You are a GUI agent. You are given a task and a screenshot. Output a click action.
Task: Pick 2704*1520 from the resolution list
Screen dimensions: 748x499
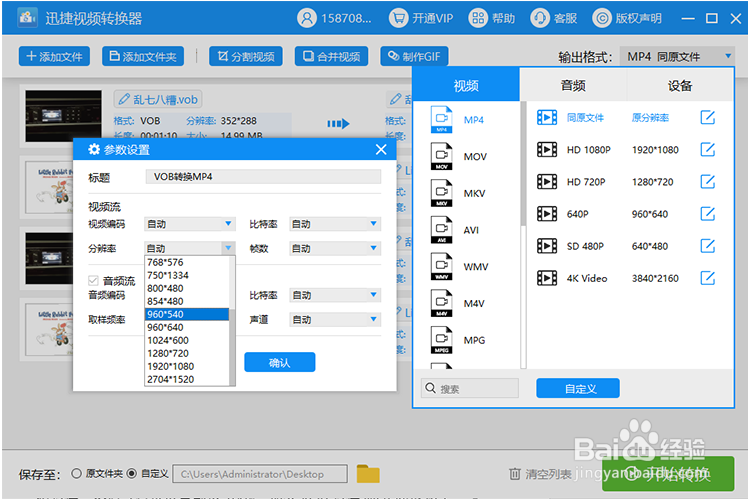click(187, 379)
